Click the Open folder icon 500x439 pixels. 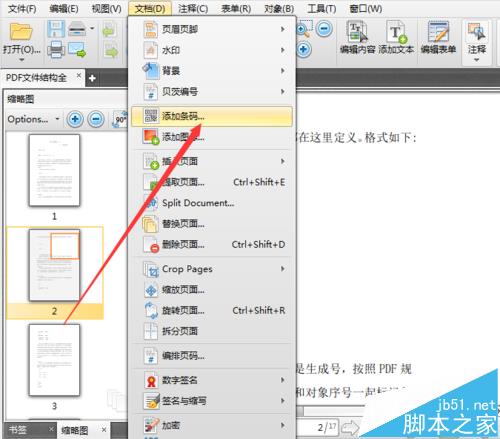click(21, 31)
